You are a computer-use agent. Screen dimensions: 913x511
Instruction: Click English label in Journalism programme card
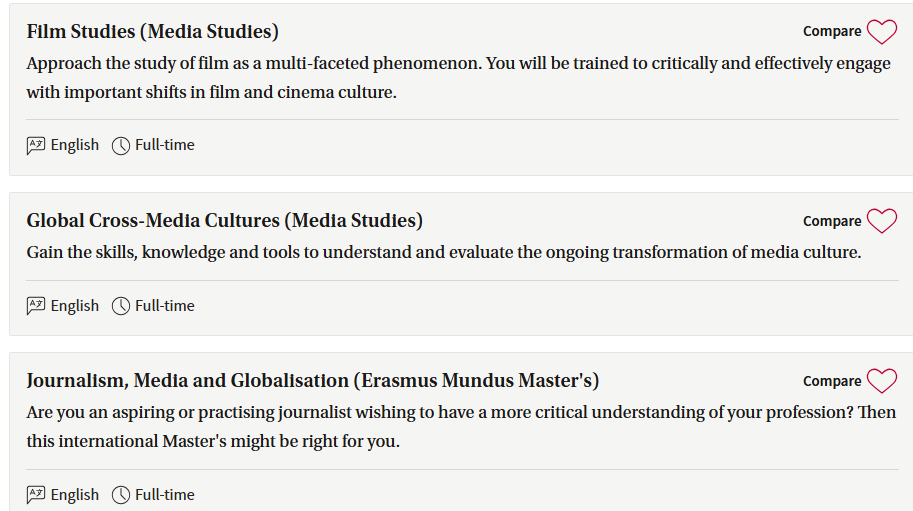coord(75,495)
